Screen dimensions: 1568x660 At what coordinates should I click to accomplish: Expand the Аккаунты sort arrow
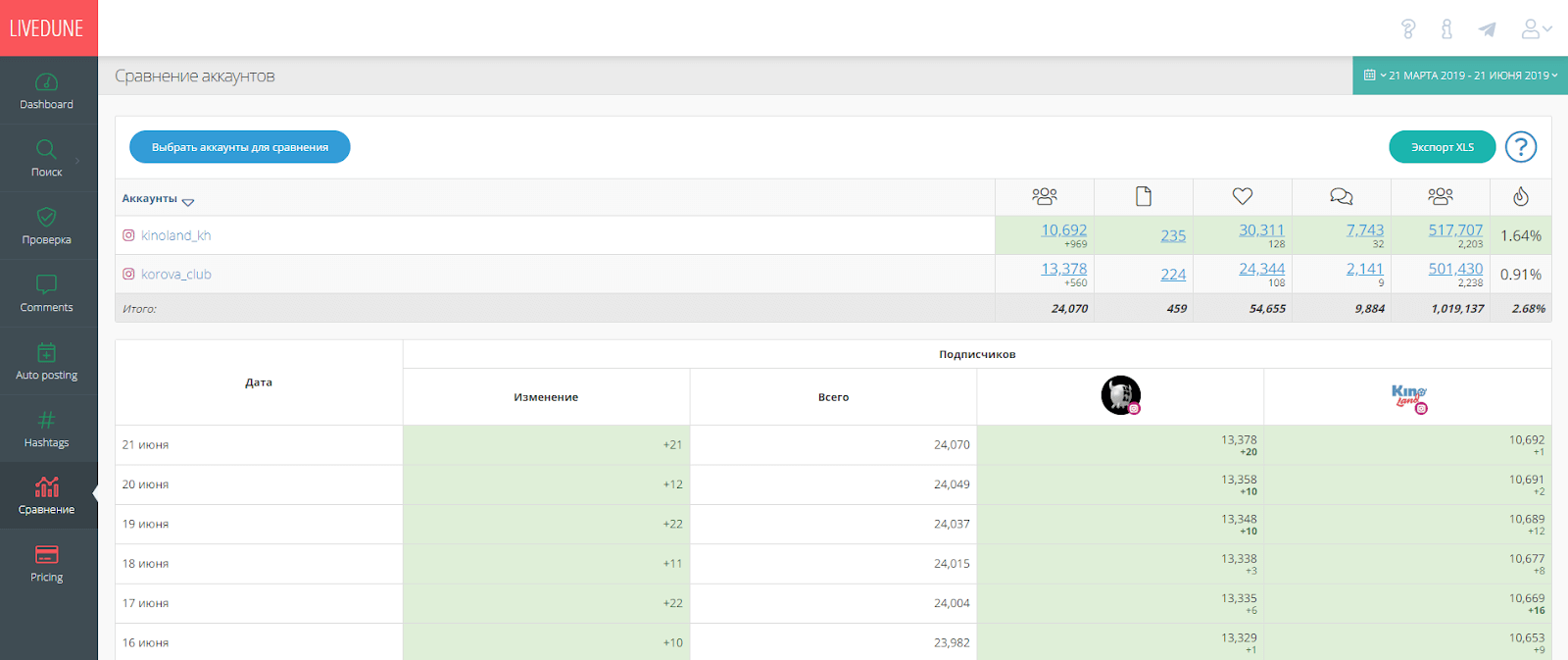188,202
